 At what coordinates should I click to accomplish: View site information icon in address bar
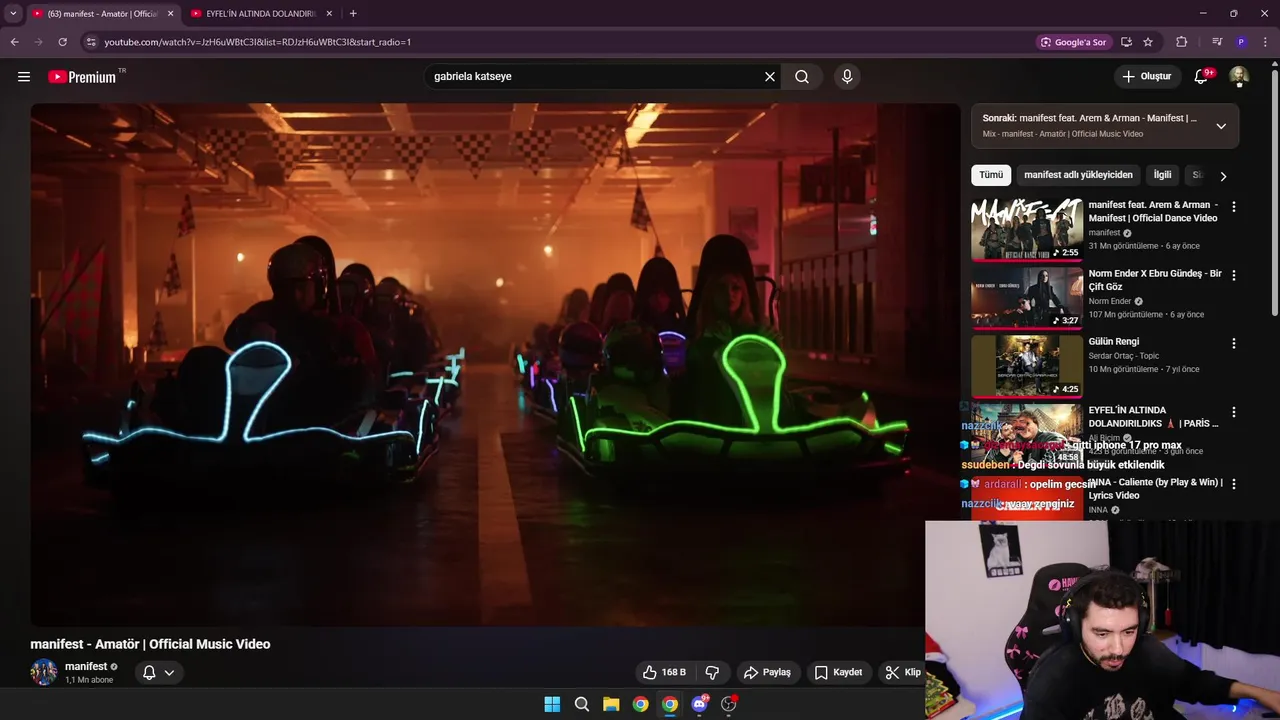click(91, 42)
